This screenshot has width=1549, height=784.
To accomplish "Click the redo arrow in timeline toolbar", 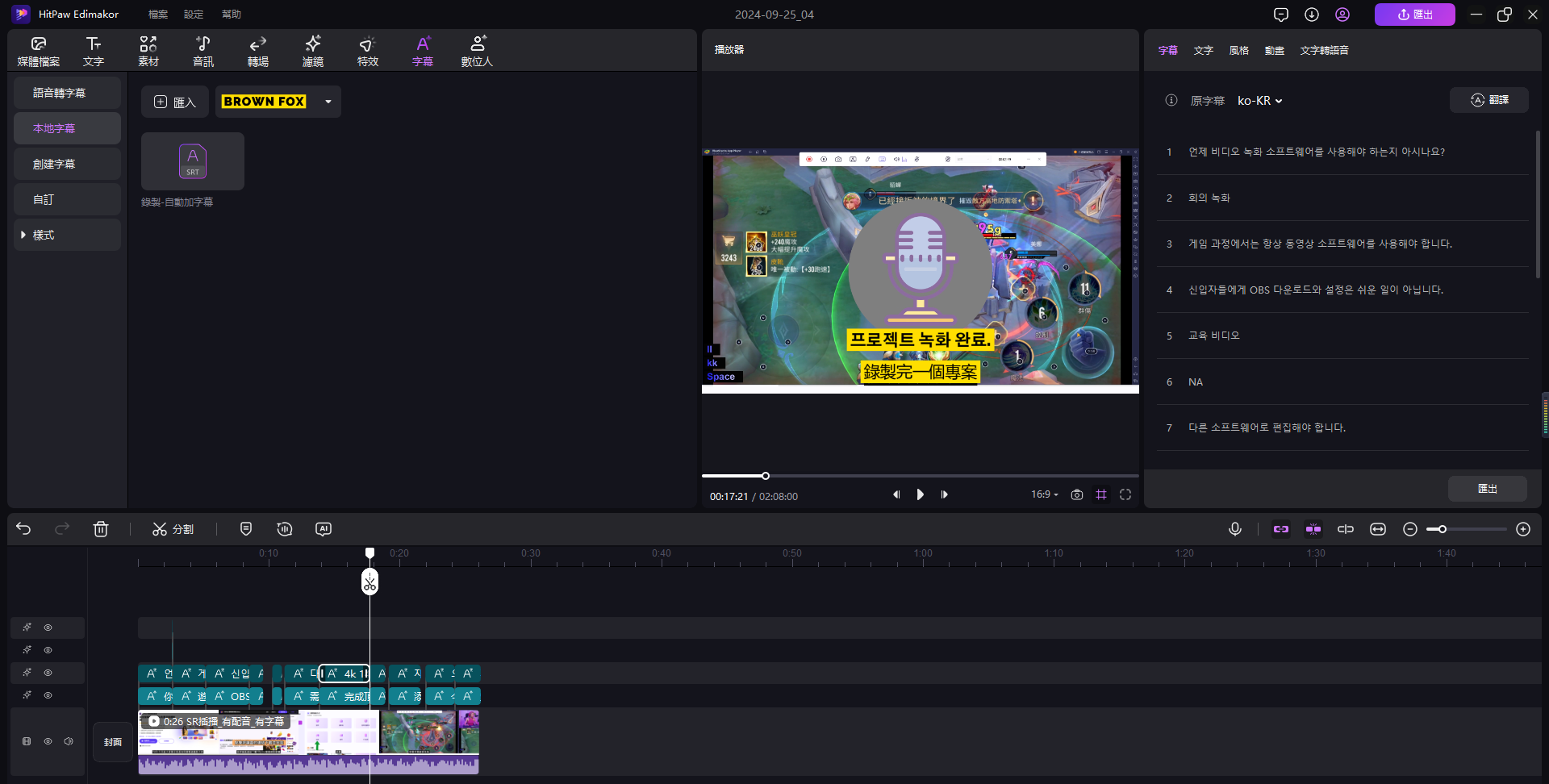I will [x=62, y=529].
